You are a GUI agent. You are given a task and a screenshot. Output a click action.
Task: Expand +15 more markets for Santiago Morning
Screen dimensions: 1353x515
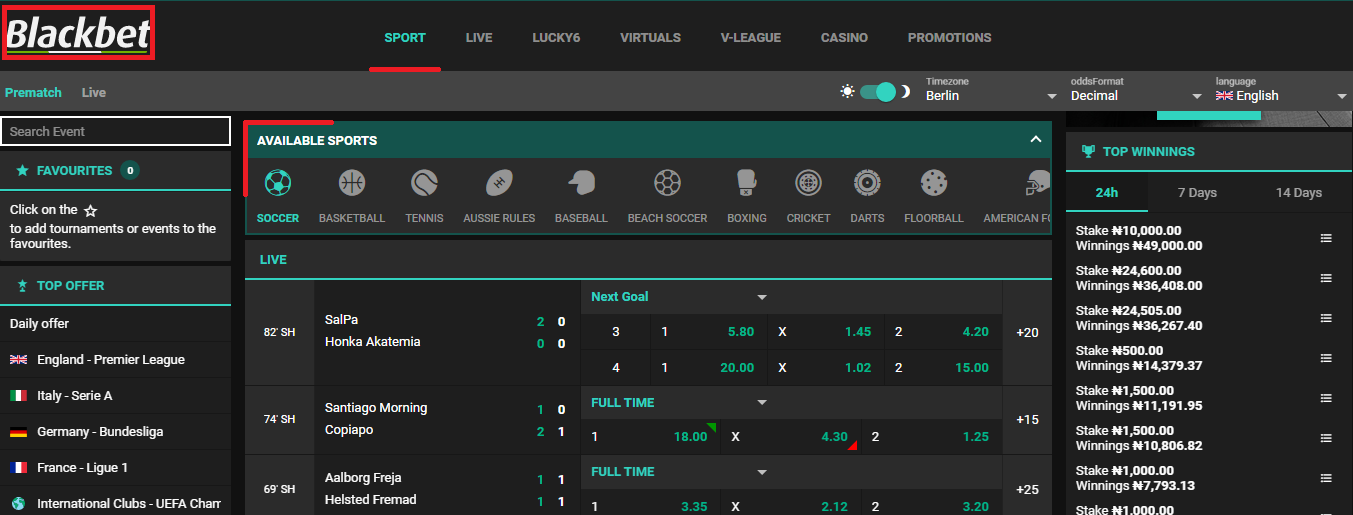(1027, 420)
